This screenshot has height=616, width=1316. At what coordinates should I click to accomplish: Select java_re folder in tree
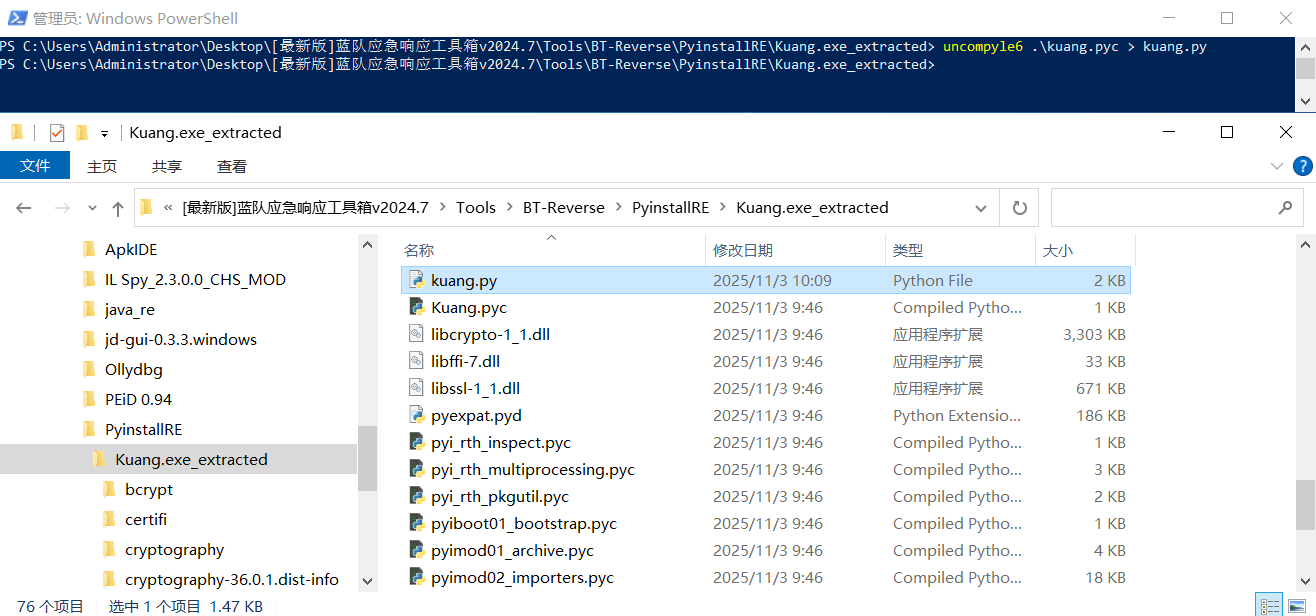click(129, 310)
